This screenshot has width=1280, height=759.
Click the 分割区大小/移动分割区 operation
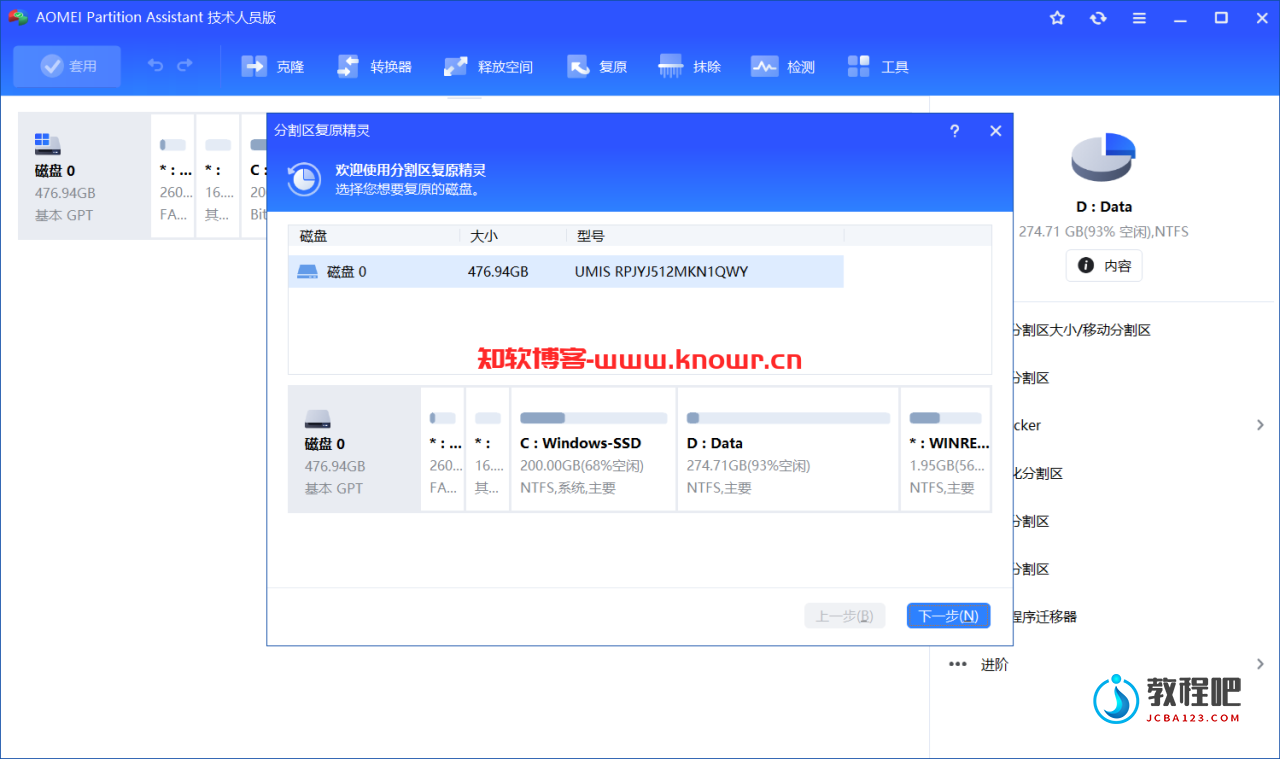tap(1082, 330)
